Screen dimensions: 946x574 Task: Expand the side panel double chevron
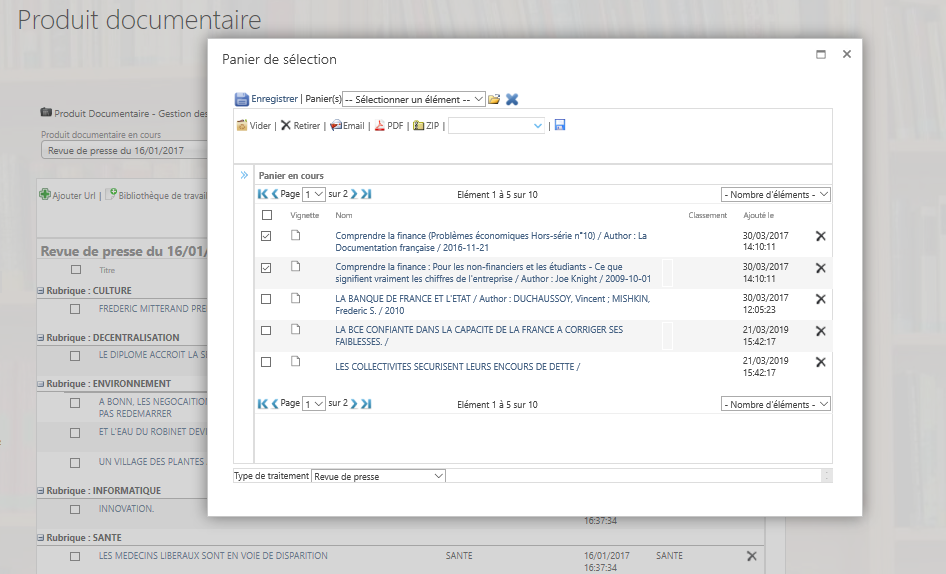244,175
